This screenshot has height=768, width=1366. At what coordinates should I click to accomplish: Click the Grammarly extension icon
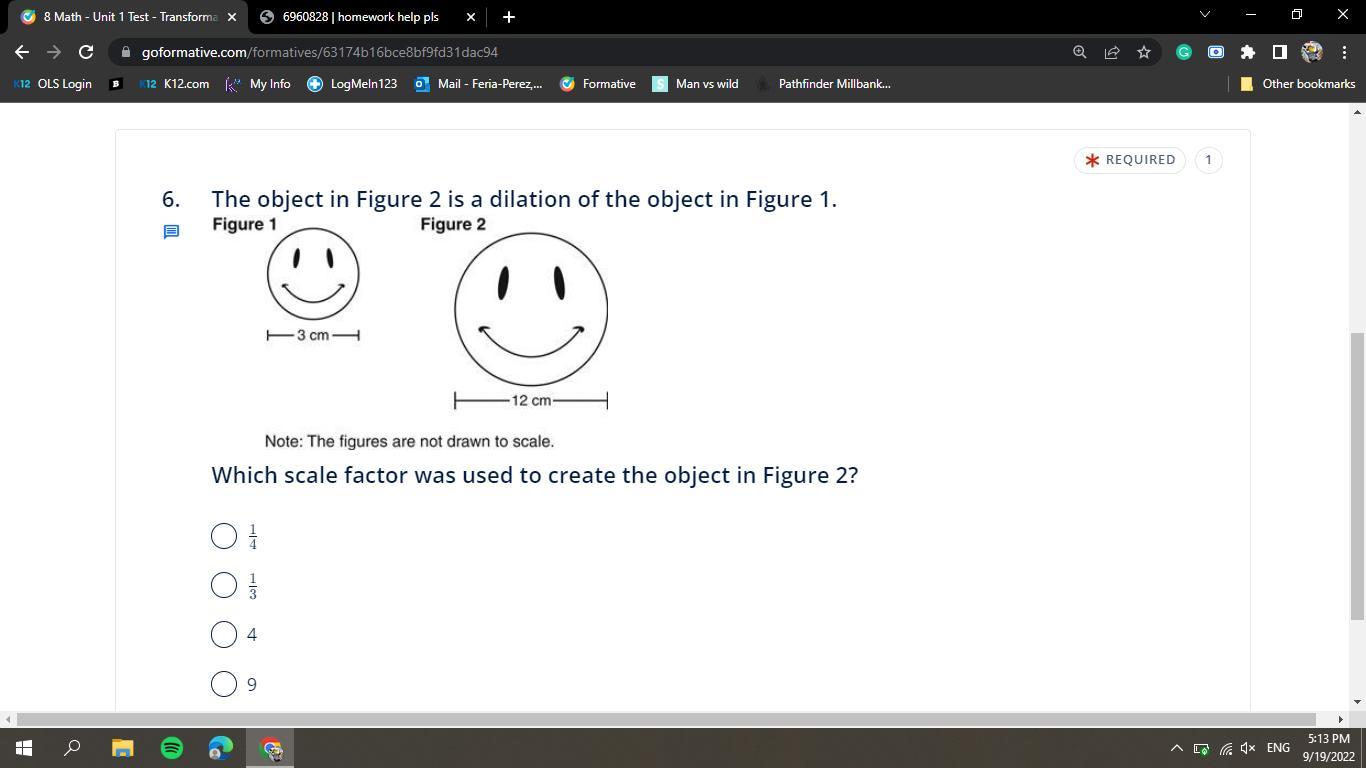pos(1184,52)
